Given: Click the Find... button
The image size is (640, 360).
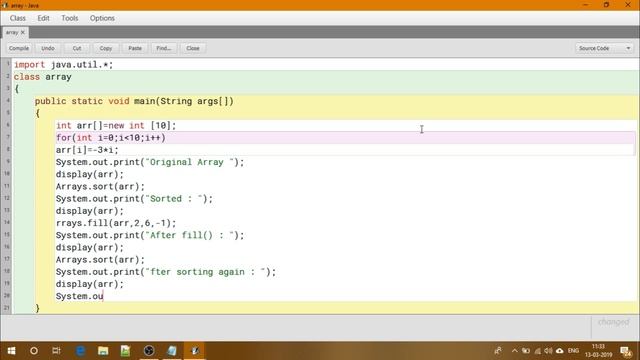Looking at the screenshot, I should click(x=164, y=48).
